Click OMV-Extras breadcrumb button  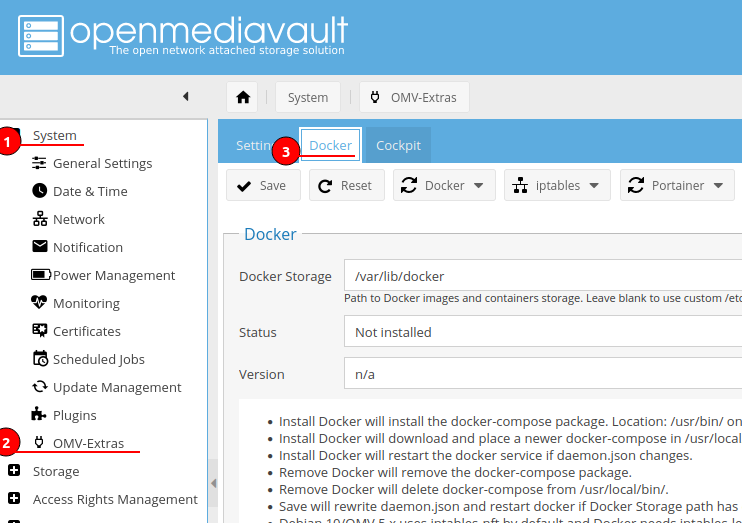click(414, 97)
